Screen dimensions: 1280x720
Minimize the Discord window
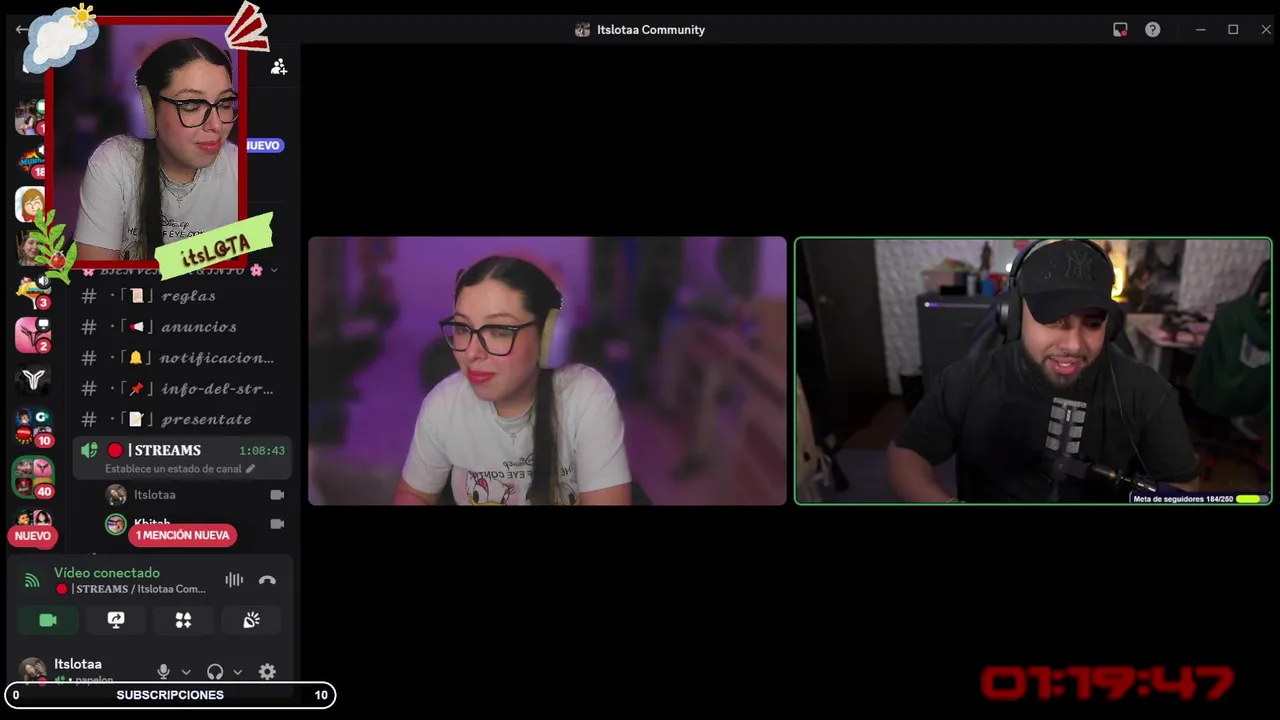[x=1200, y=30]
